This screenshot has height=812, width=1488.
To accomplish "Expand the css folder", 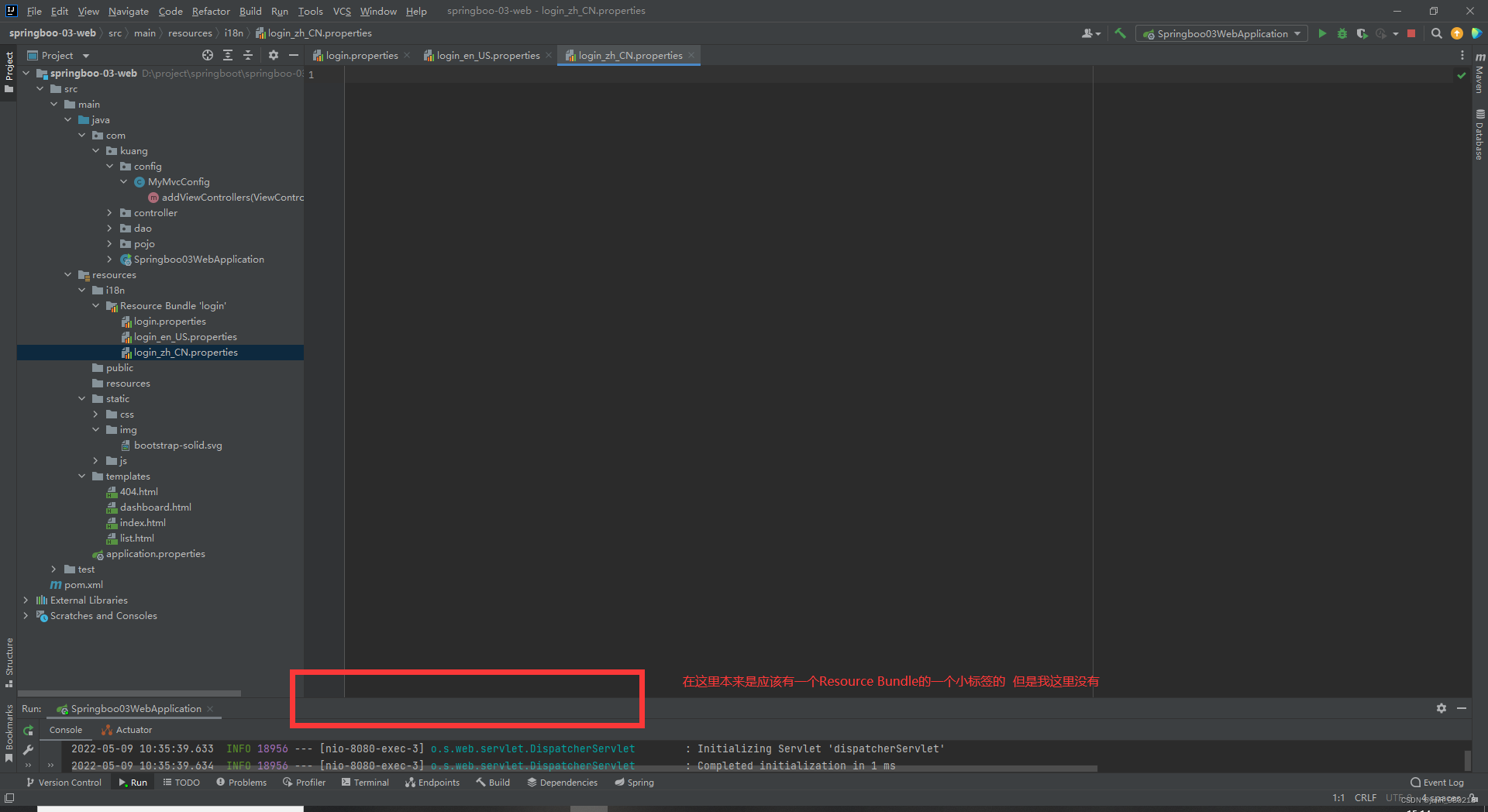I will click(96, 414).
